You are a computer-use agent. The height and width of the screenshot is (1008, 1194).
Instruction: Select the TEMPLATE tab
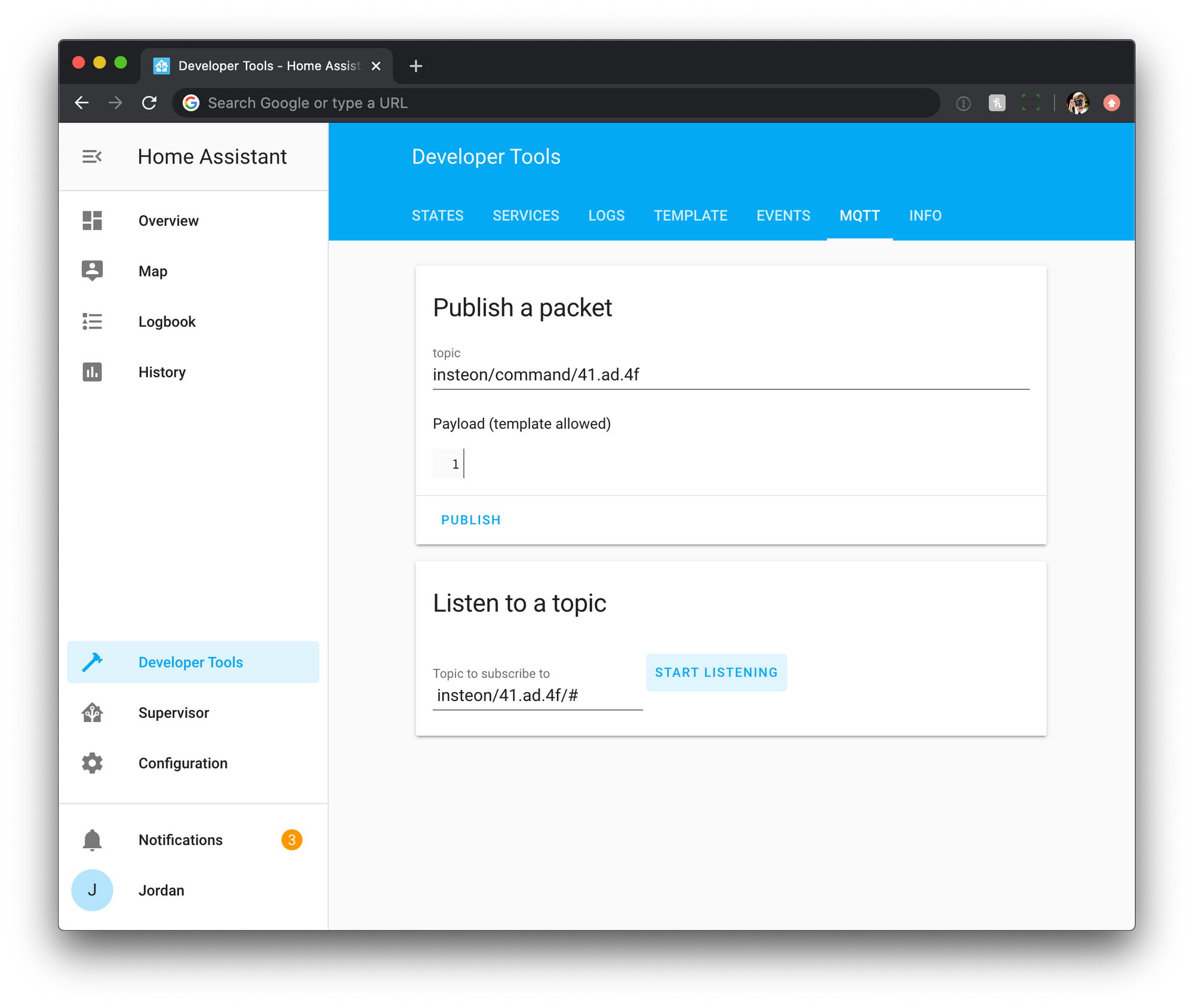tap(690, 215)
